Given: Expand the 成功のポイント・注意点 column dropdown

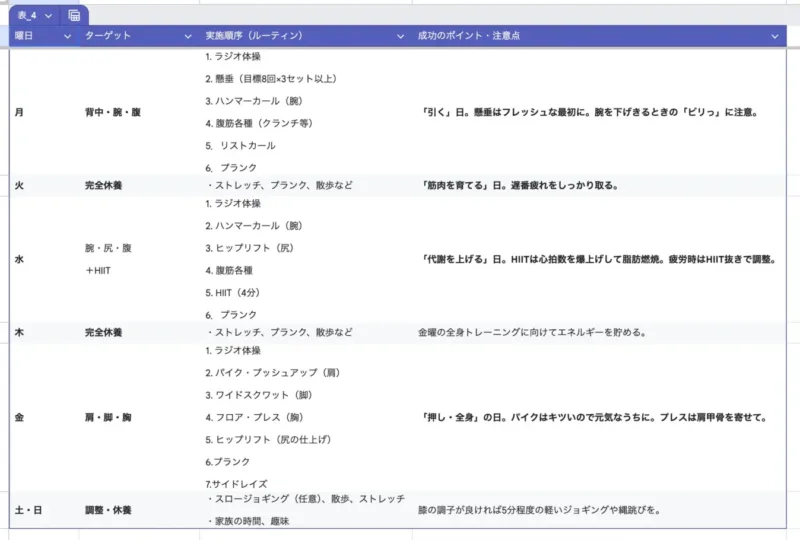Looking at the screenshot, I should click(775, 36).
